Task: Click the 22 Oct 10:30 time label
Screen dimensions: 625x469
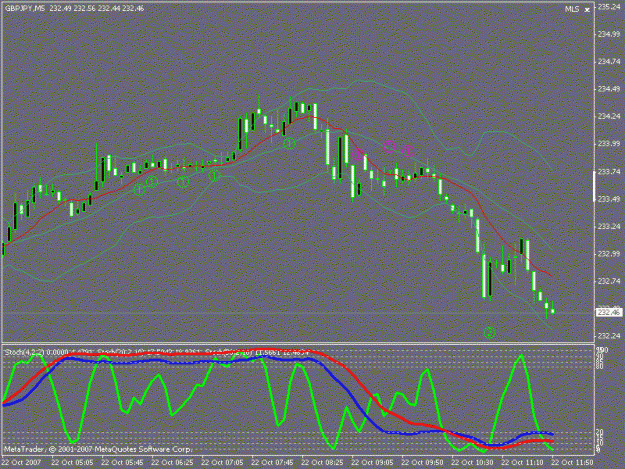Action: pos(472,462)
